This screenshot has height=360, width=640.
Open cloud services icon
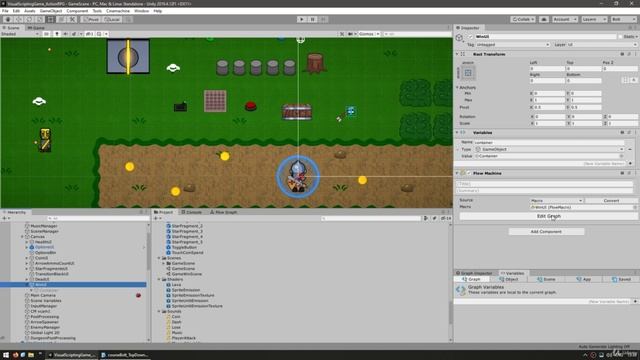pyautogui.click(x=544, y=19)
